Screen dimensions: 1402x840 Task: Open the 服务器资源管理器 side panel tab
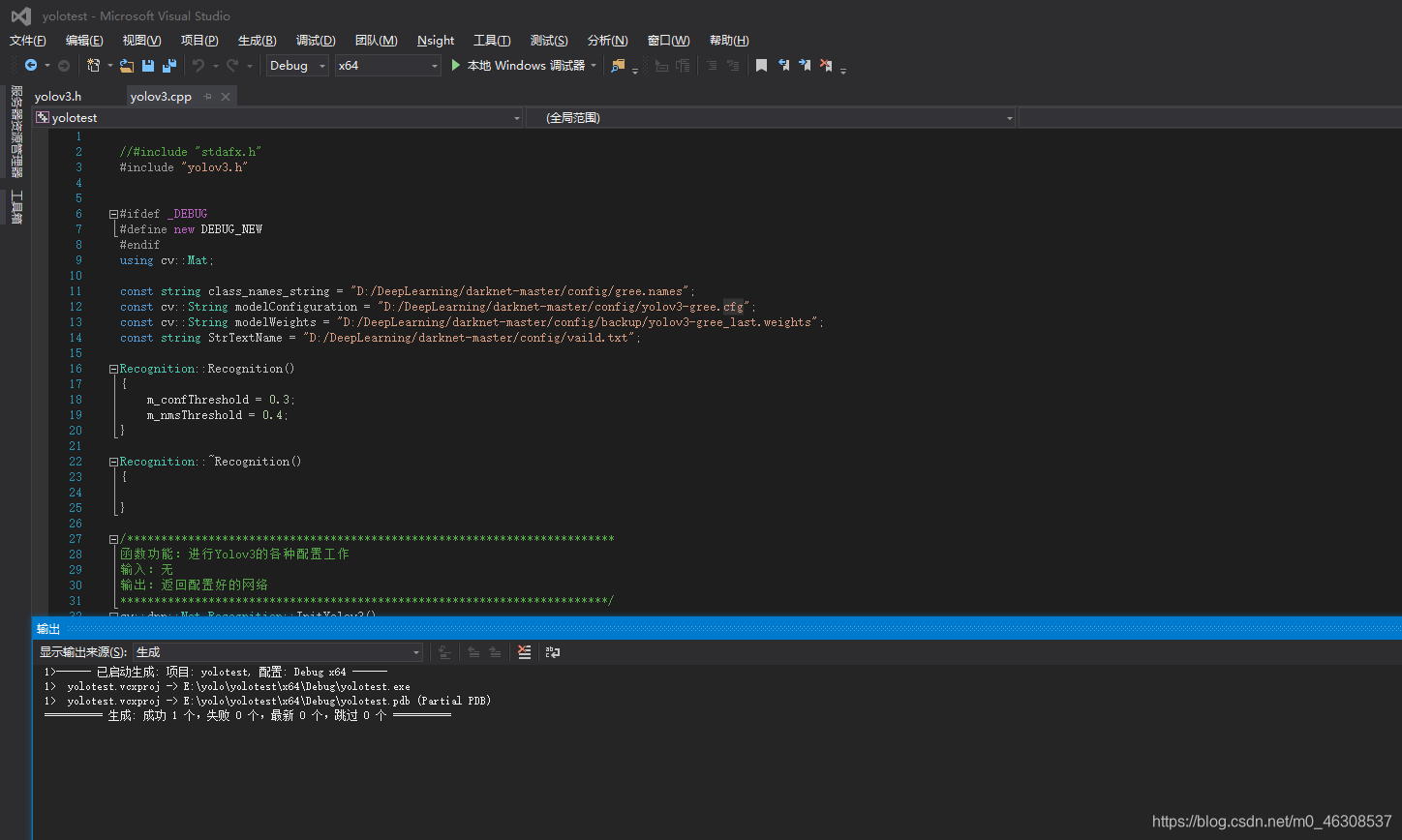tap(16, 132)
